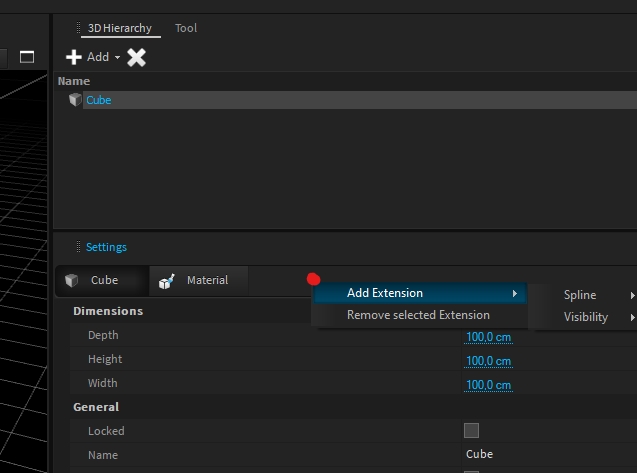Viewport: 637px width, 473px height.
Task: Toggle the Locked checkbox
Action: click(471, 431)
